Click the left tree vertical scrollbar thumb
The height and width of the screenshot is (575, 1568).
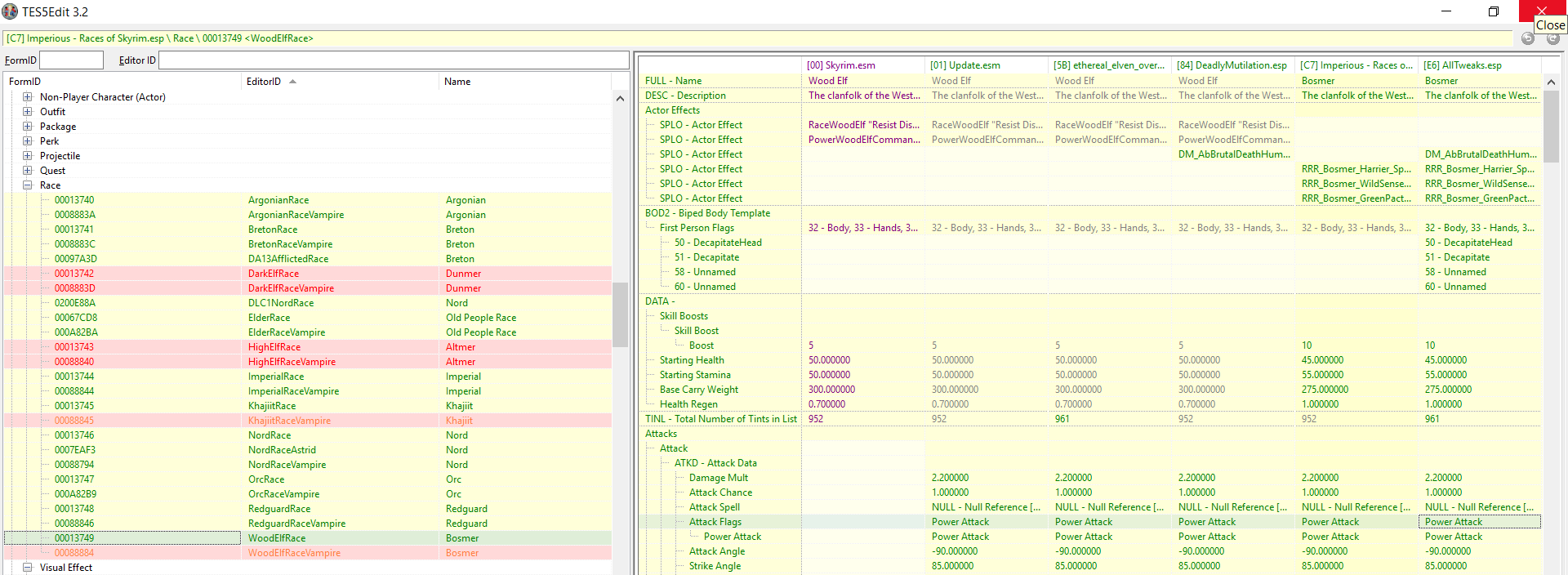pyautogui.click(x=620, y=314)
